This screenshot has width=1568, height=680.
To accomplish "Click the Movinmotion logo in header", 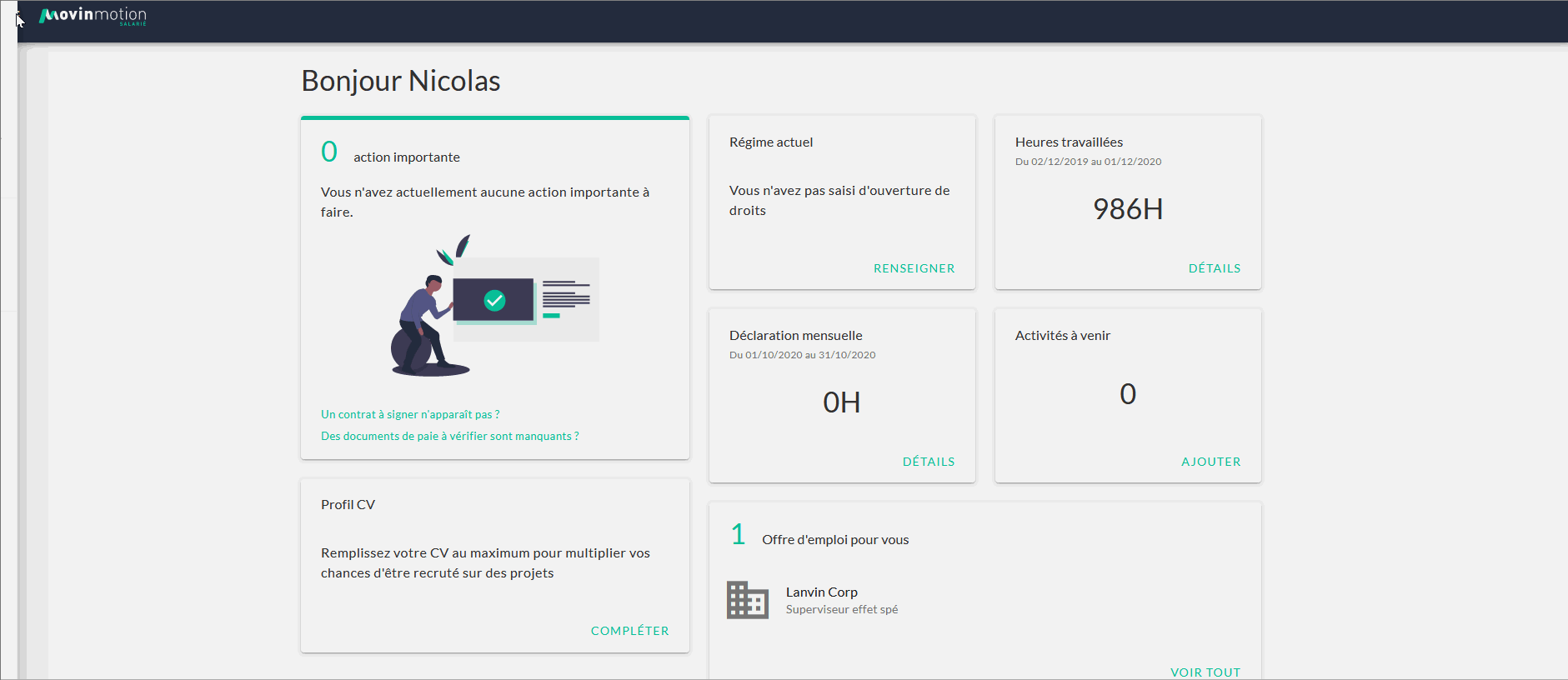I will click(93, 16).
